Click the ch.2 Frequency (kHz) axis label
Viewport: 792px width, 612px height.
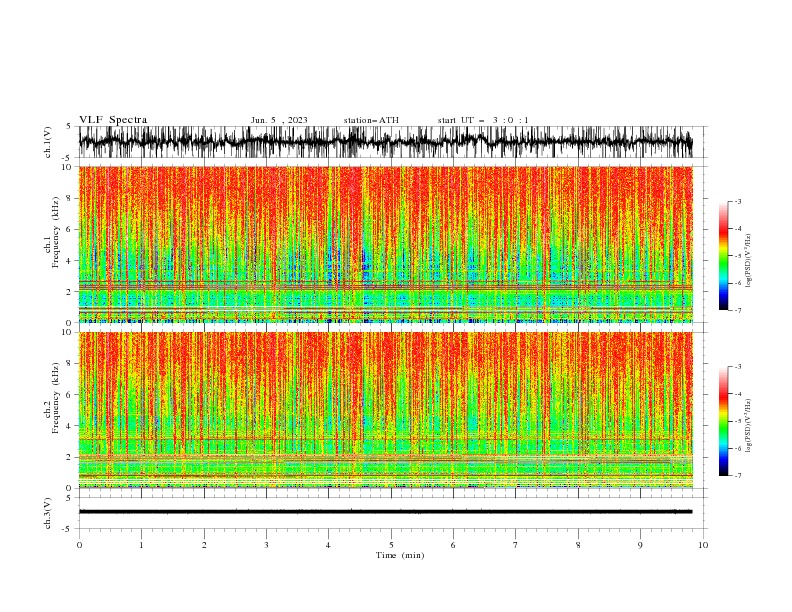point(52,397)
